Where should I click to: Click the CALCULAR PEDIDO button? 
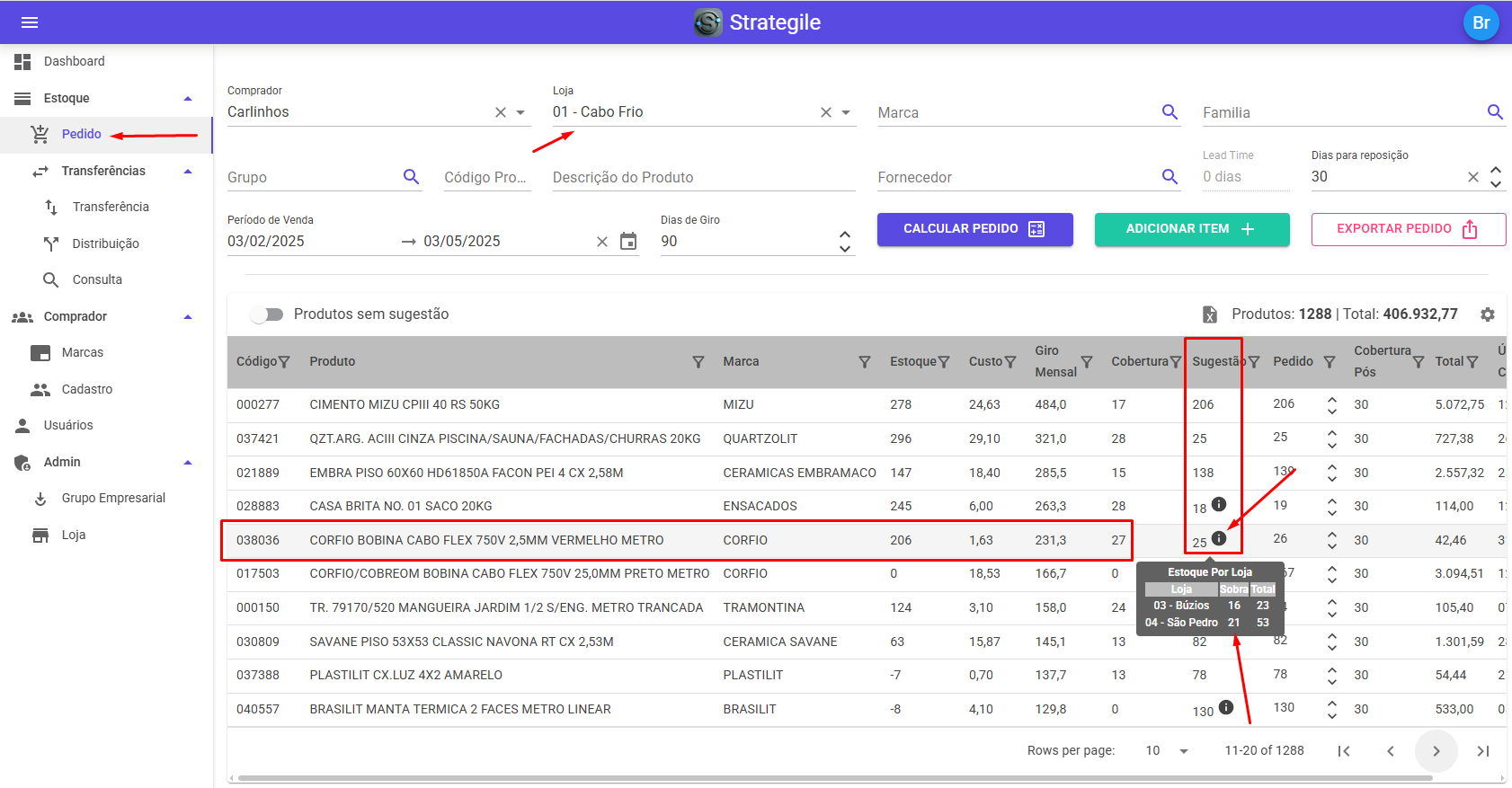pyautogui.click(x=974, y=229)
